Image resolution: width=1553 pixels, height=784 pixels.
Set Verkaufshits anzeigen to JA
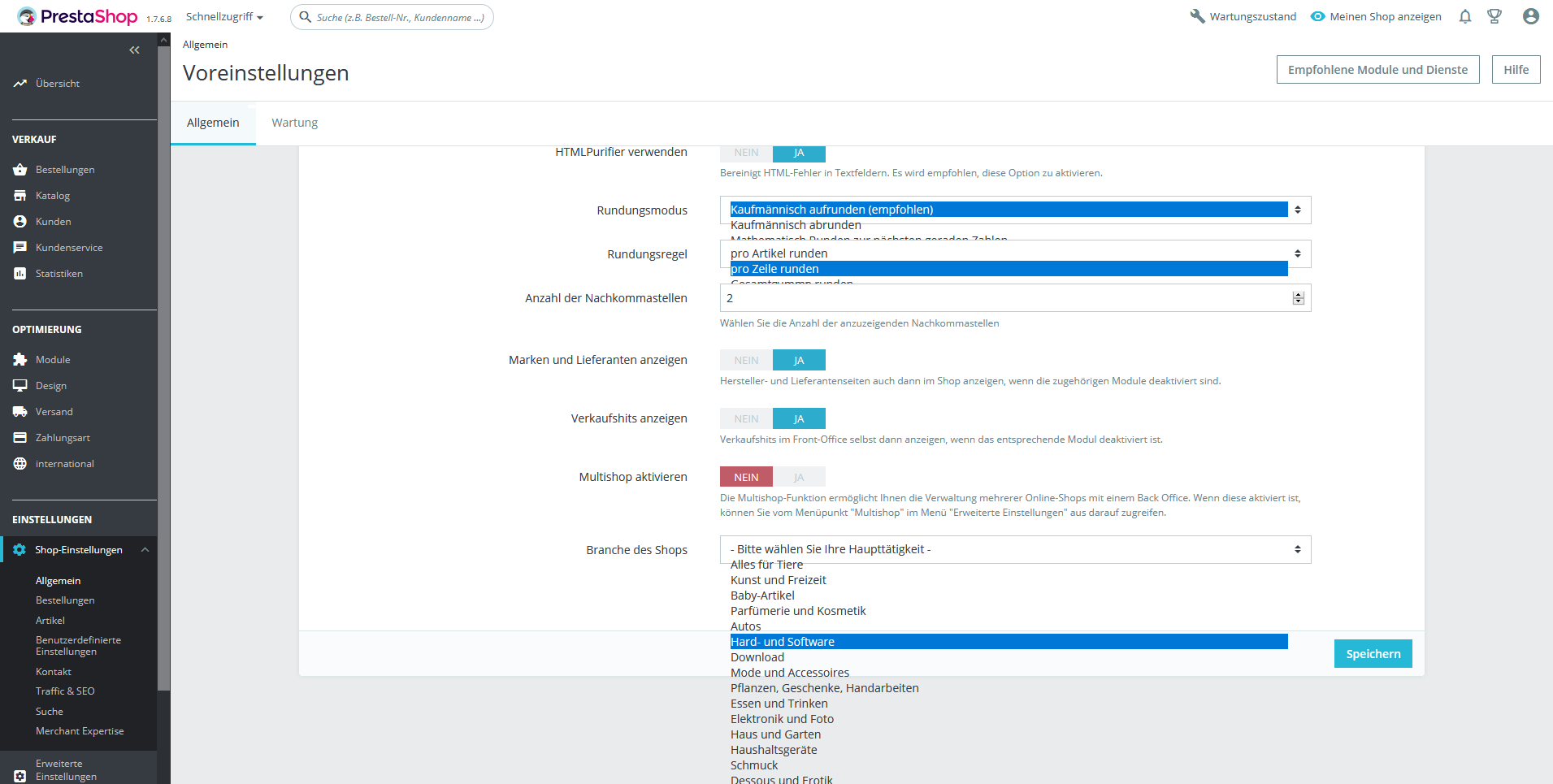tap(799, 418)
